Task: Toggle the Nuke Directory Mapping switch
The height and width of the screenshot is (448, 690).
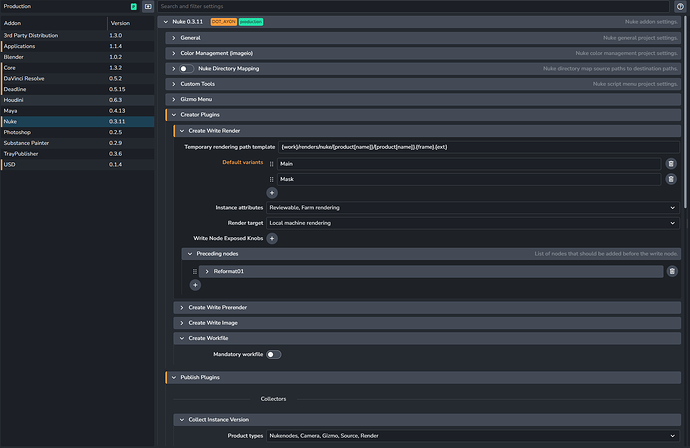Action: click(x=187, y=68)
